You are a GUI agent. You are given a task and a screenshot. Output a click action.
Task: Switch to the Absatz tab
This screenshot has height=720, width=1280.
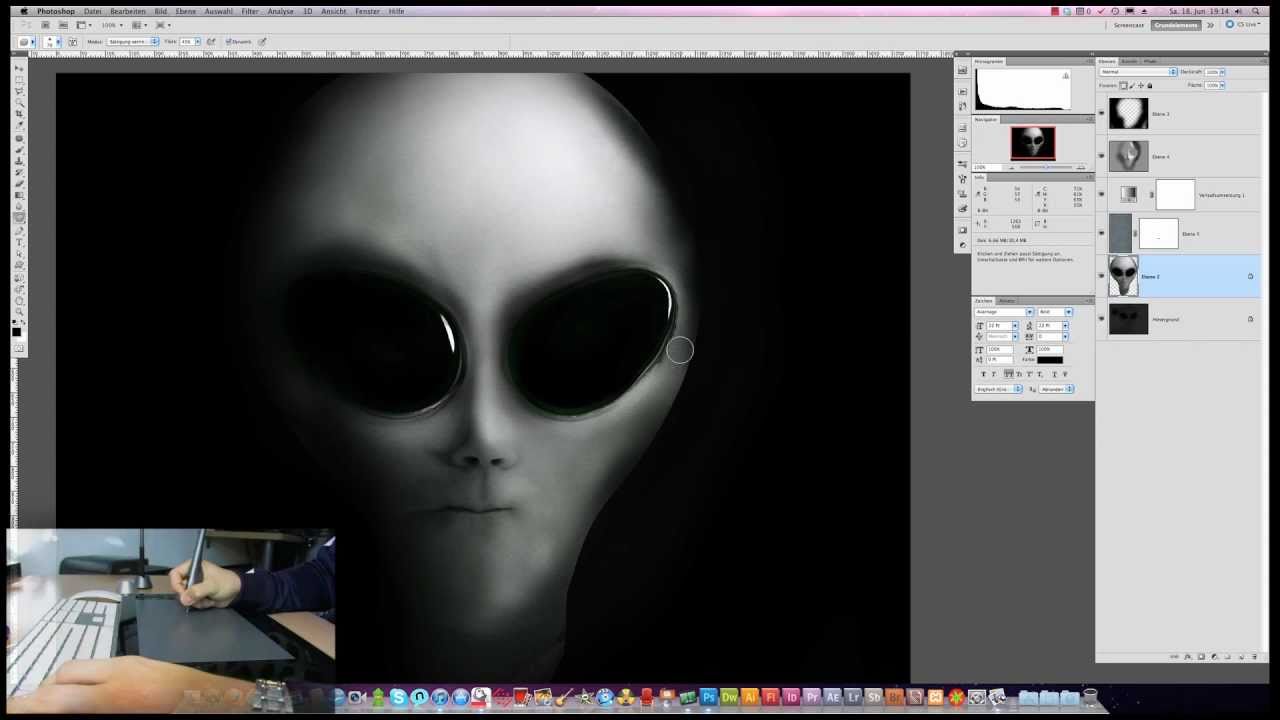tap(1007, 300)
